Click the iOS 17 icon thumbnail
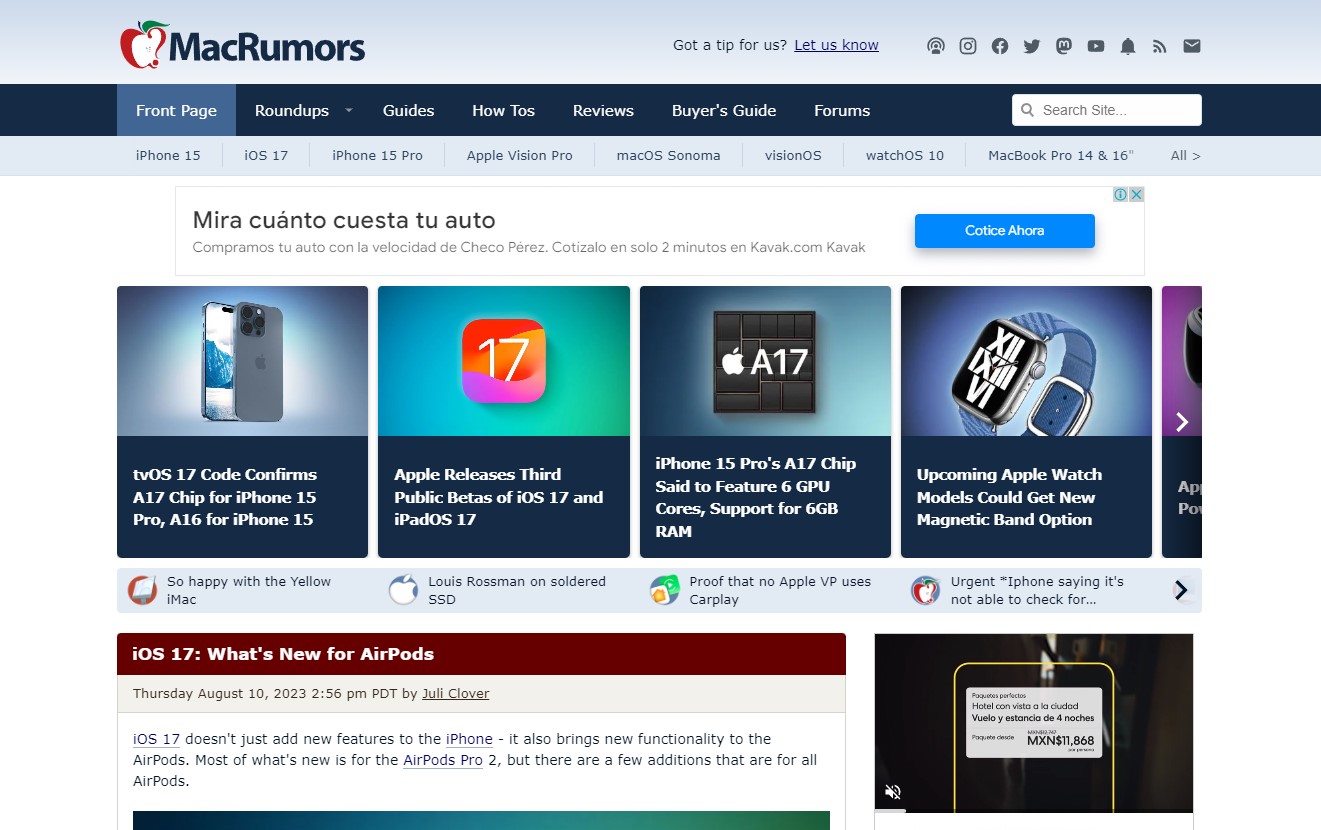The height and width of the screenshot is (830, 1321). [504, 361]
